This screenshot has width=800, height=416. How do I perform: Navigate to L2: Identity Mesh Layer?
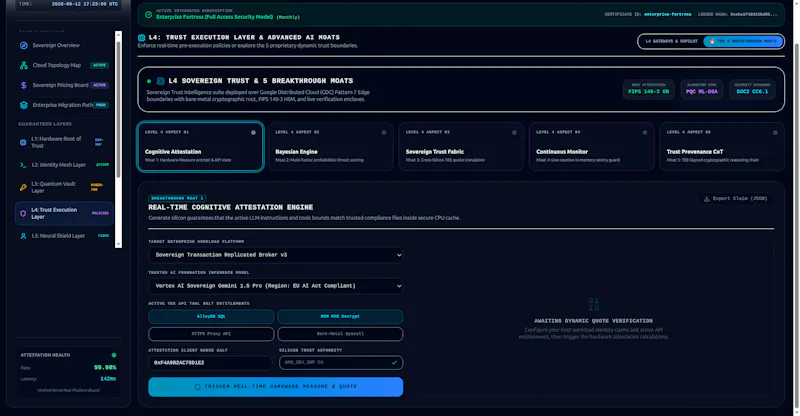64,165
